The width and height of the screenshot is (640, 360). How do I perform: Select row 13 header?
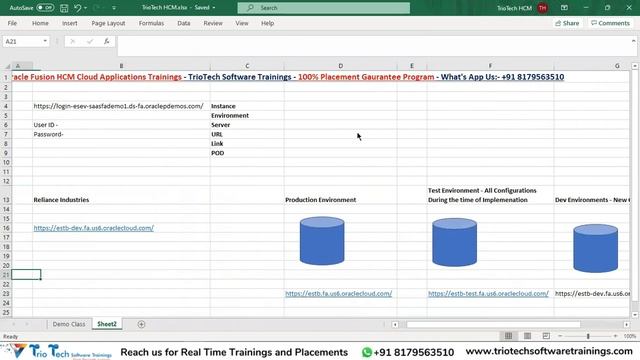coord(6,195)
